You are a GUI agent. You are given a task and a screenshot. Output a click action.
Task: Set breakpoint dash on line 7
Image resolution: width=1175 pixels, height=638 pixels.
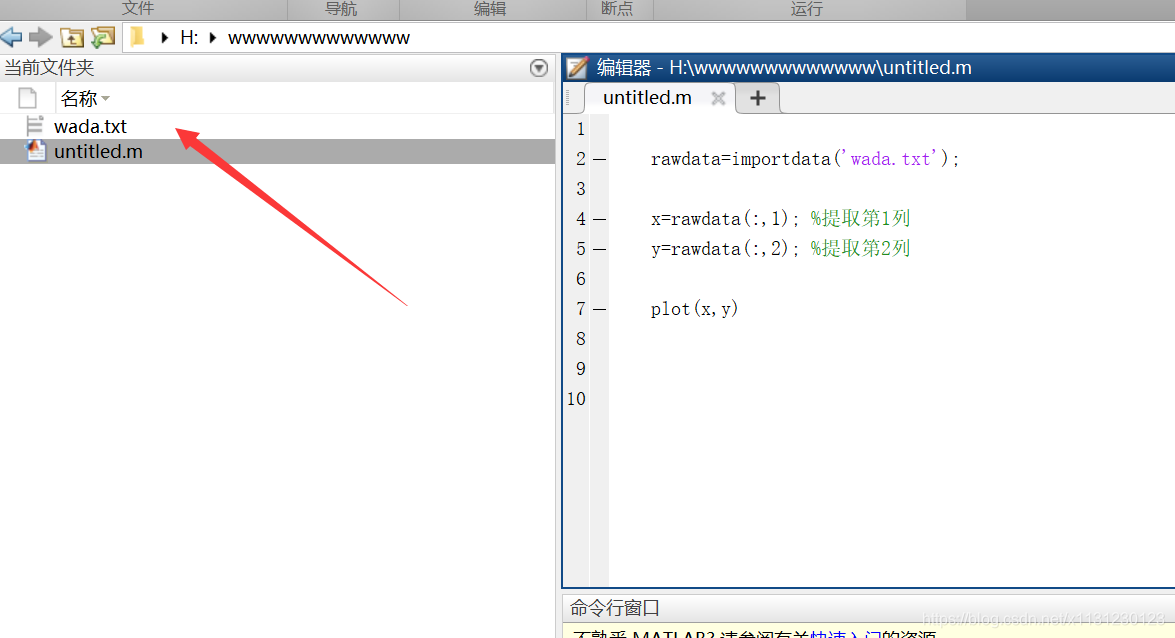pos(599,309)
